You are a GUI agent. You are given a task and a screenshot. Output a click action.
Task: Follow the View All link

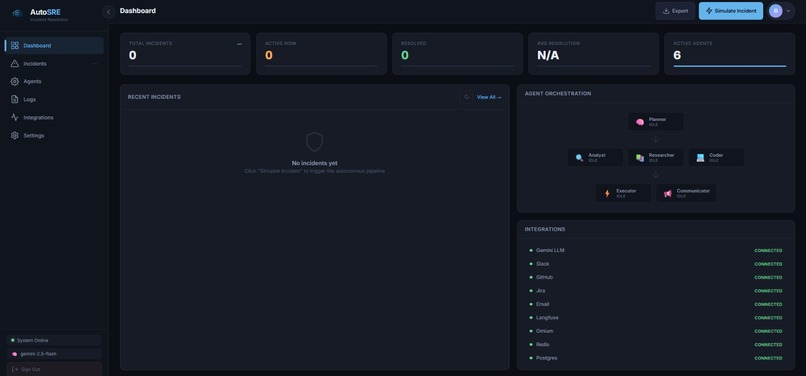click(489, 97)
